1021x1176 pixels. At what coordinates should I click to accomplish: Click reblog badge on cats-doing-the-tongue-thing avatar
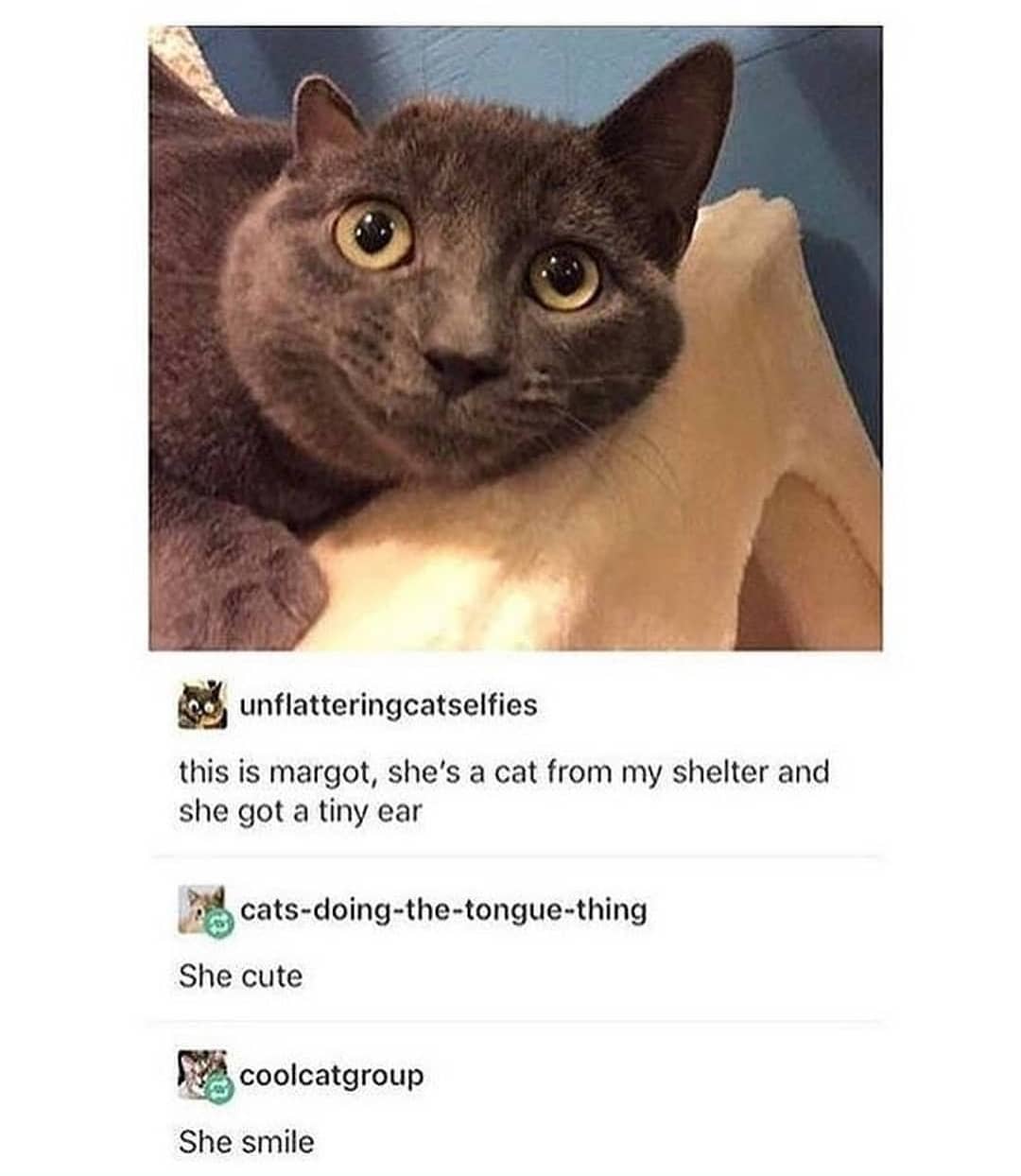[218, 925]
